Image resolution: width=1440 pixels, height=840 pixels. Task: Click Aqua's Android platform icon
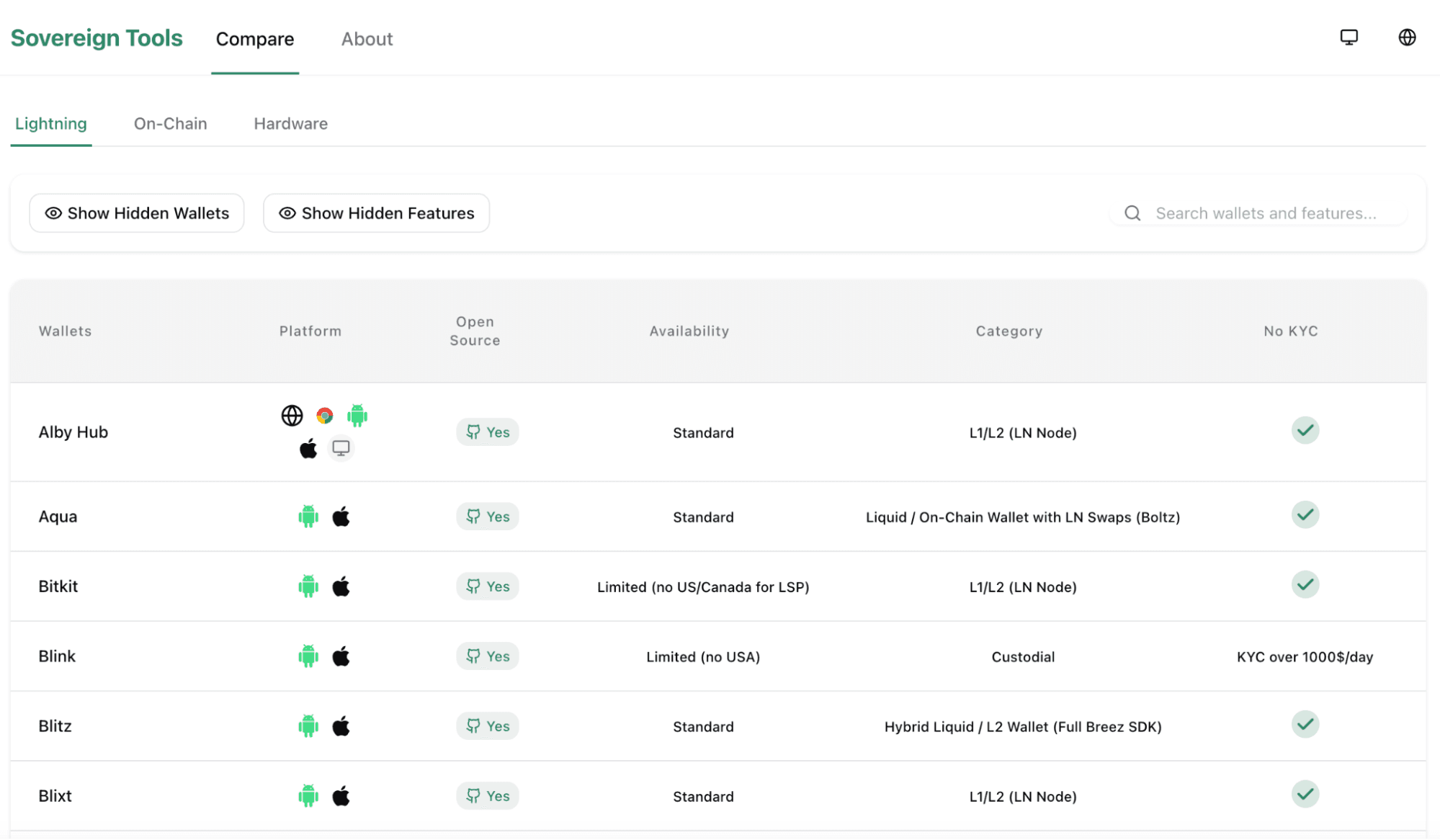point(308,517)
